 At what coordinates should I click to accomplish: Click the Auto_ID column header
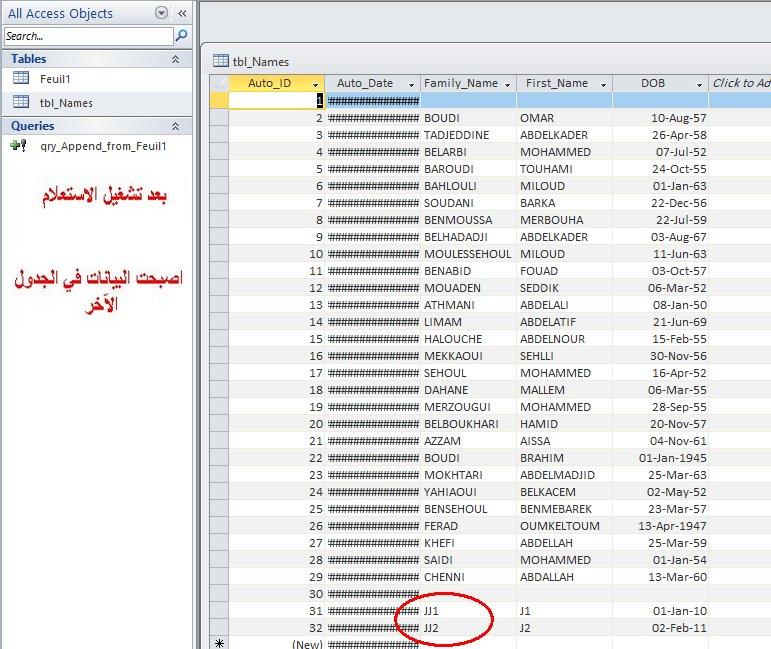276,84
